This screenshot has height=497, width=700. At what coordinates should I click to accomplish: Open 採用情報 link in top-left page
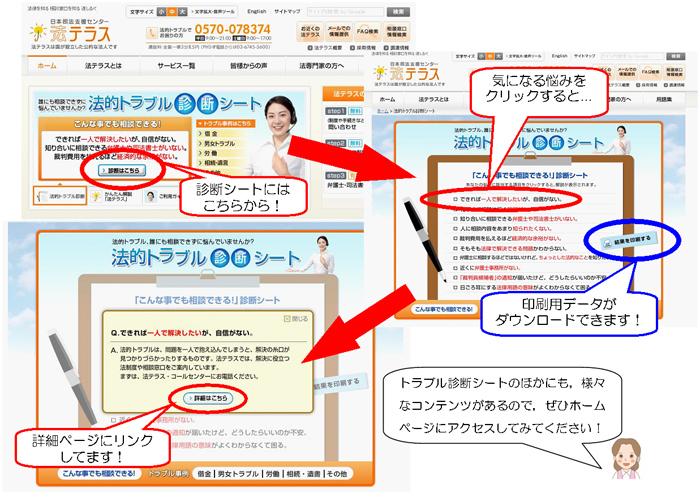[362, 48]
